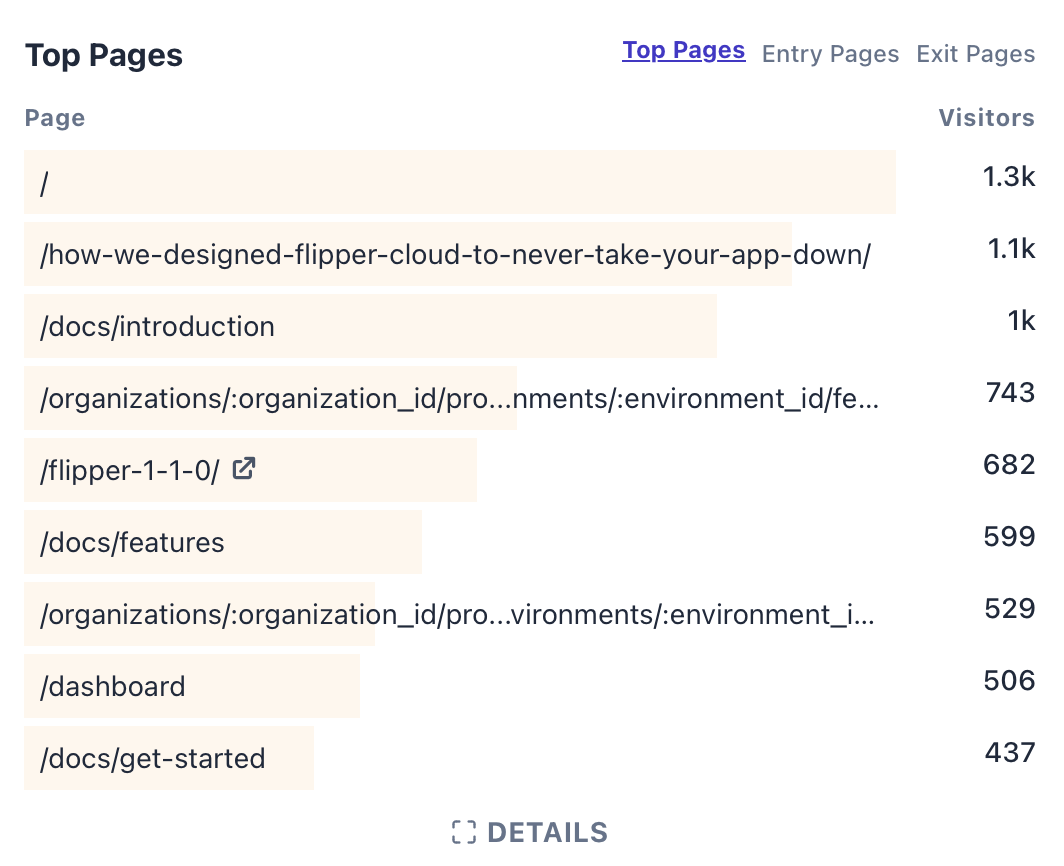Open the expand icon next to DETAILS
Image resolution: width=1064 pixels, height=866 pixels.
pyautogui.click(x=464, y=831)
